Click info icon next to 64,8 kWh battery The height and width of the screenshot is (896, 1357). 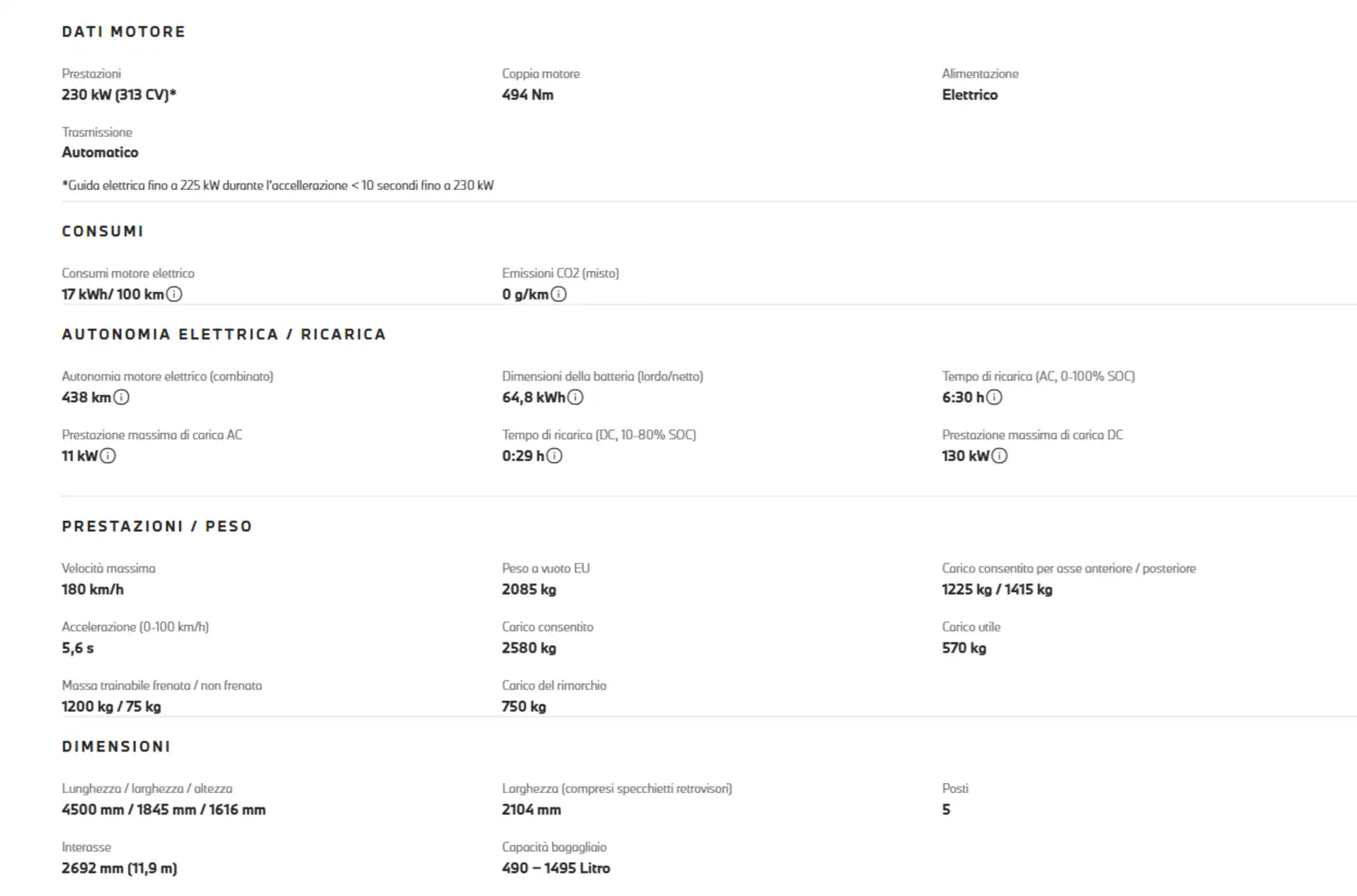click(575, 397)
